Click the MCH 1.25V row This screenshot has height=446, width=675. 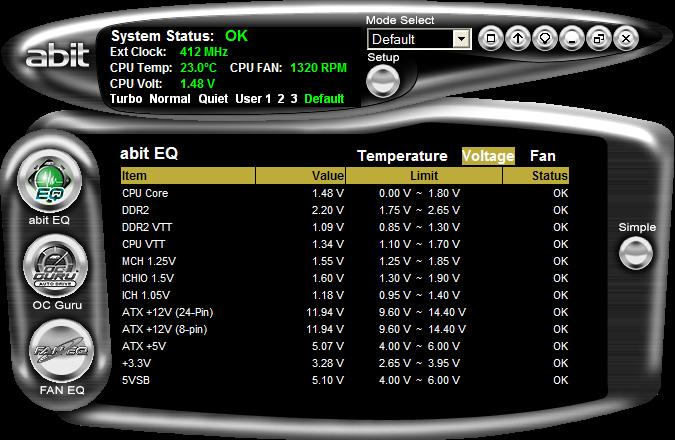(x=344, y=261)
